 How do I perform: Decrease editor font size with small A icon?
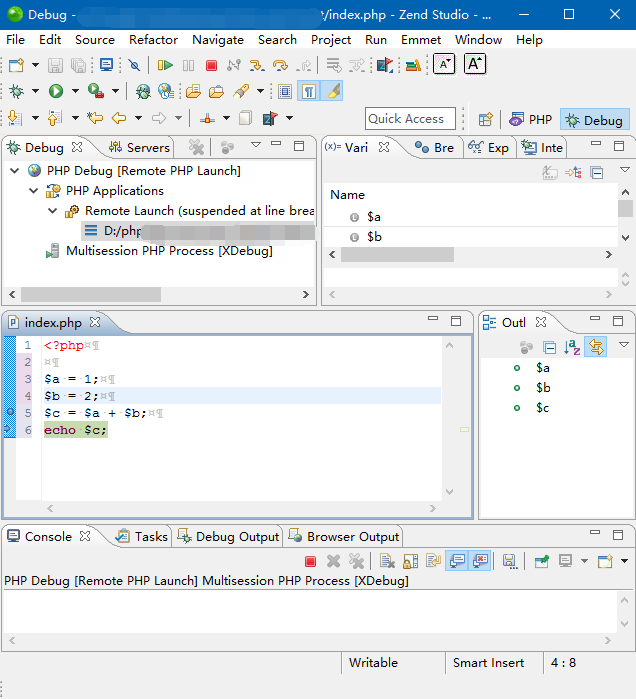tap(444, 65)
